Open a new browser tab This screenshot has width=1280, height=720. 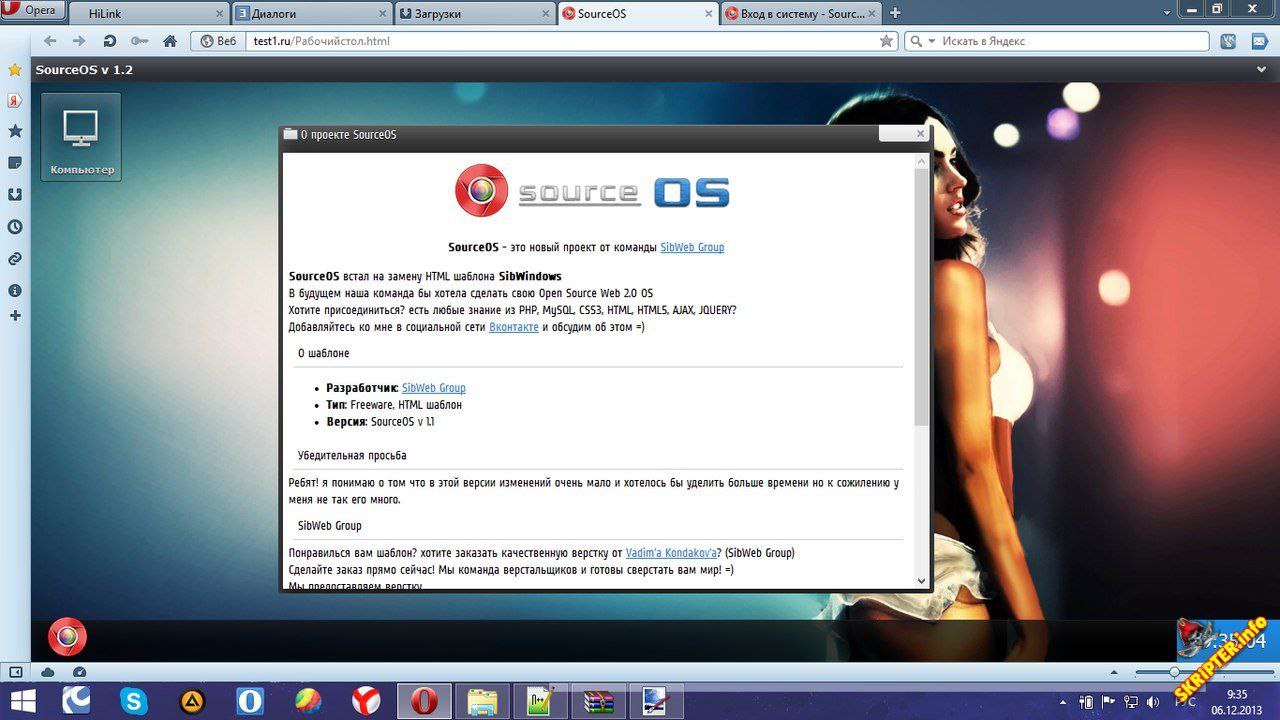coord(895,13)
